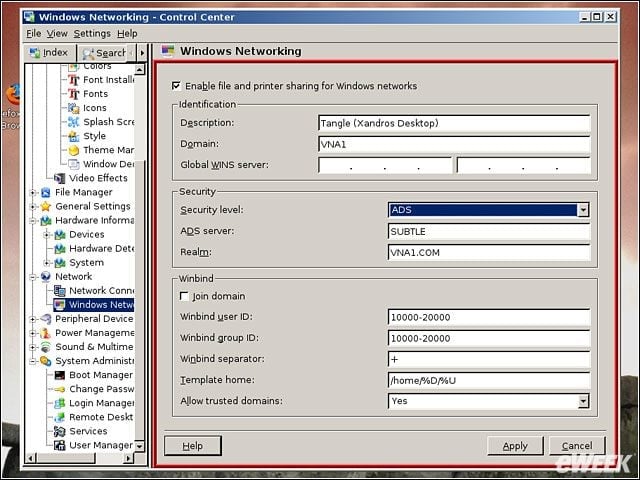The height and width of the screenshot is (480, 640).
Task: Click the Winbind user ID field
Action: 489,318
